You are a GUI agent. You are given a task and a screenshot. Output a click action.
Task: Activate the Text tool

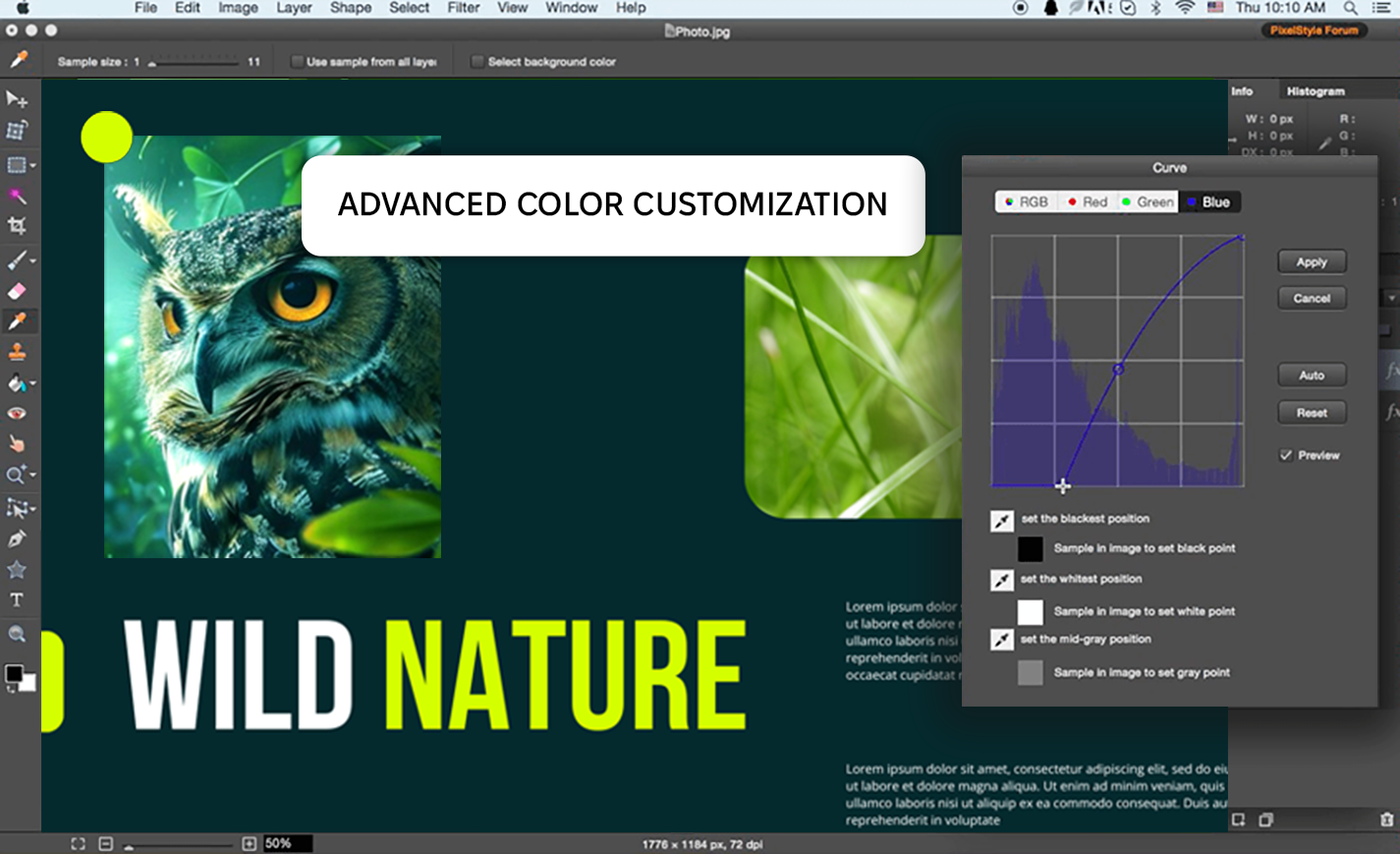tap(17, 600)
